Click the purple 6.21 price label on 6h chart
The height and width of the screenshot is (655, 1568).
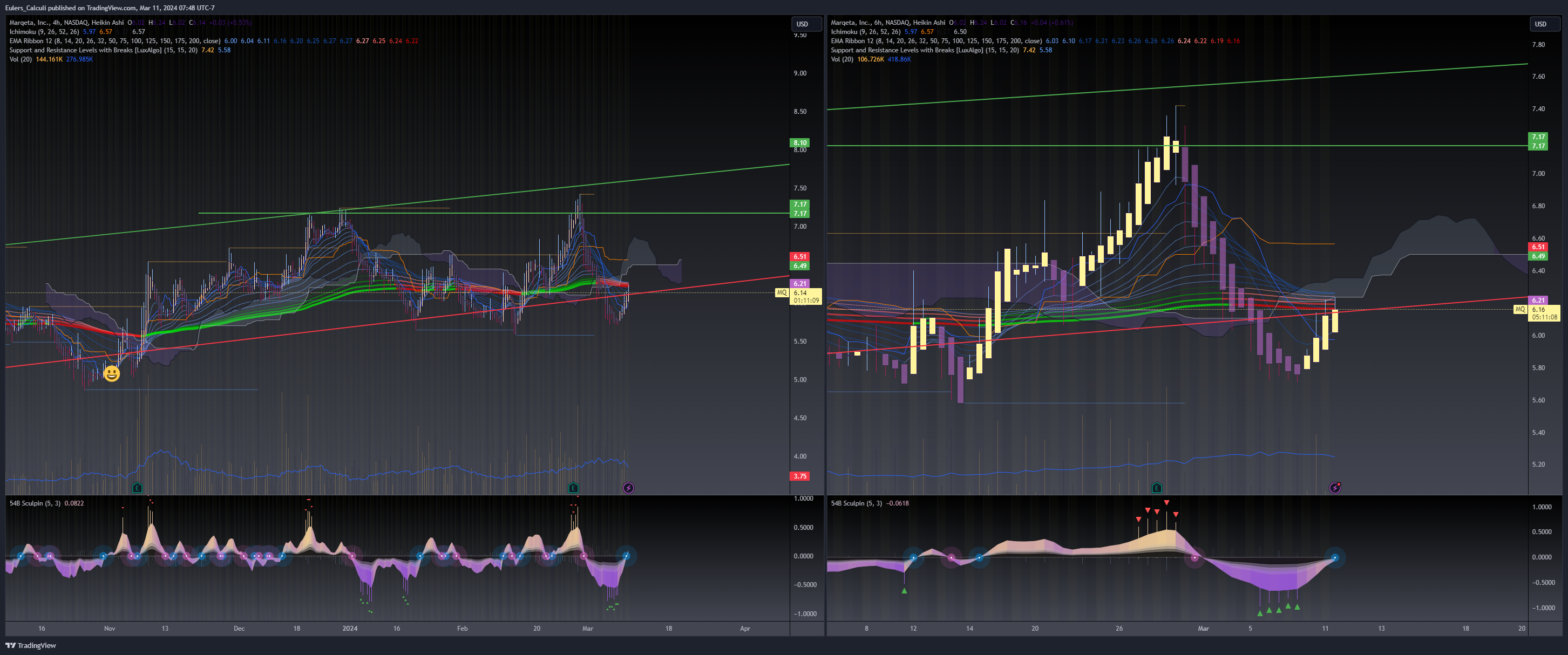tap(1538, 300)
